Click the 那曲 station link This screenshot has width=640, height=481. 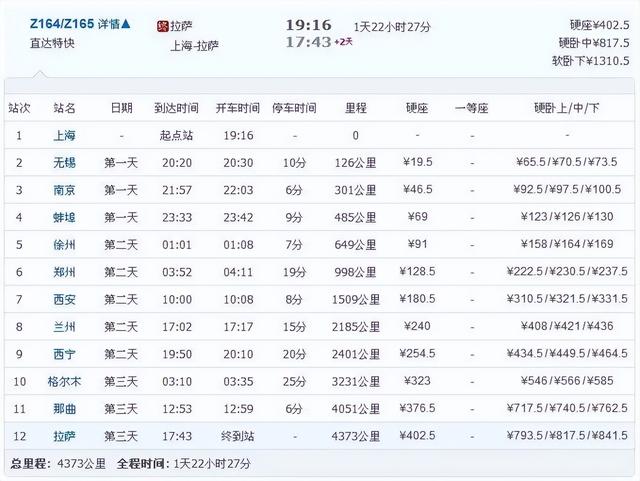pyautogui.click(x=64, y=409)
